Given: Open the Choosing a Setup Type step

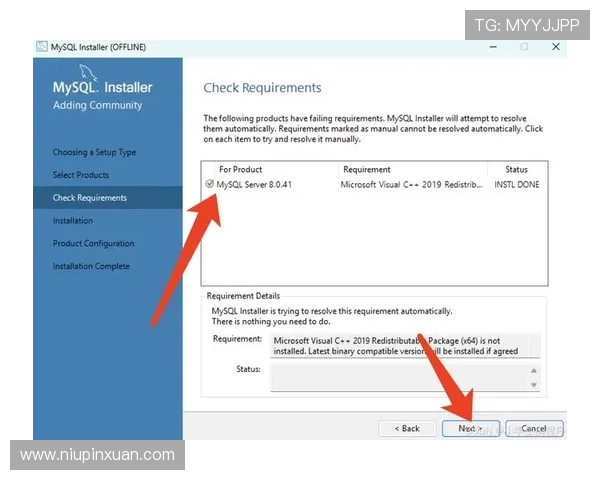Looking at the screenshot, I should (94, 152).
